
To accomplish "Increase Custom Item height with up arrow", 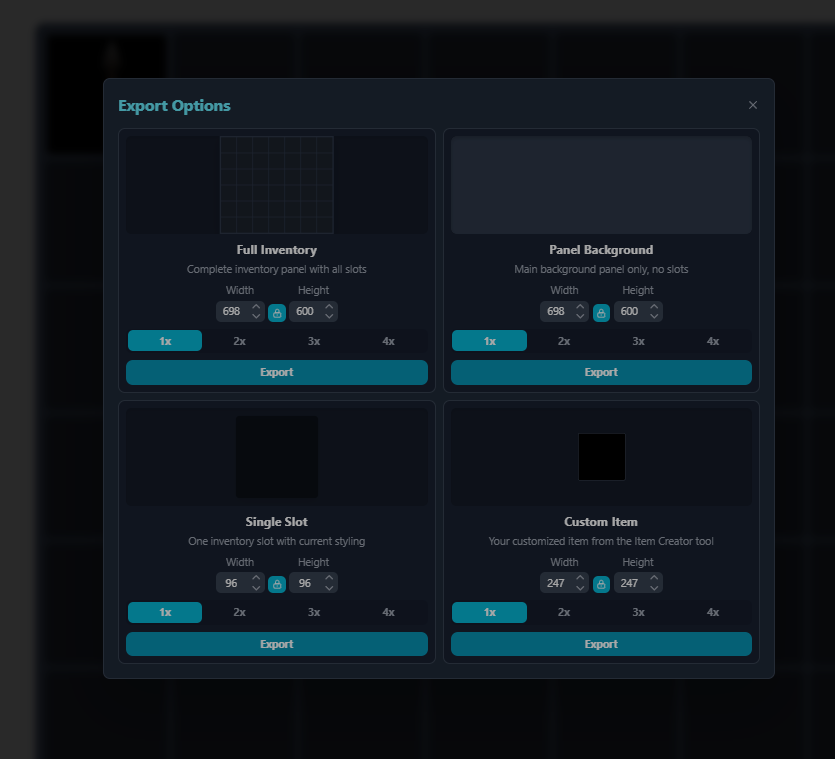I will click(654, 578).
